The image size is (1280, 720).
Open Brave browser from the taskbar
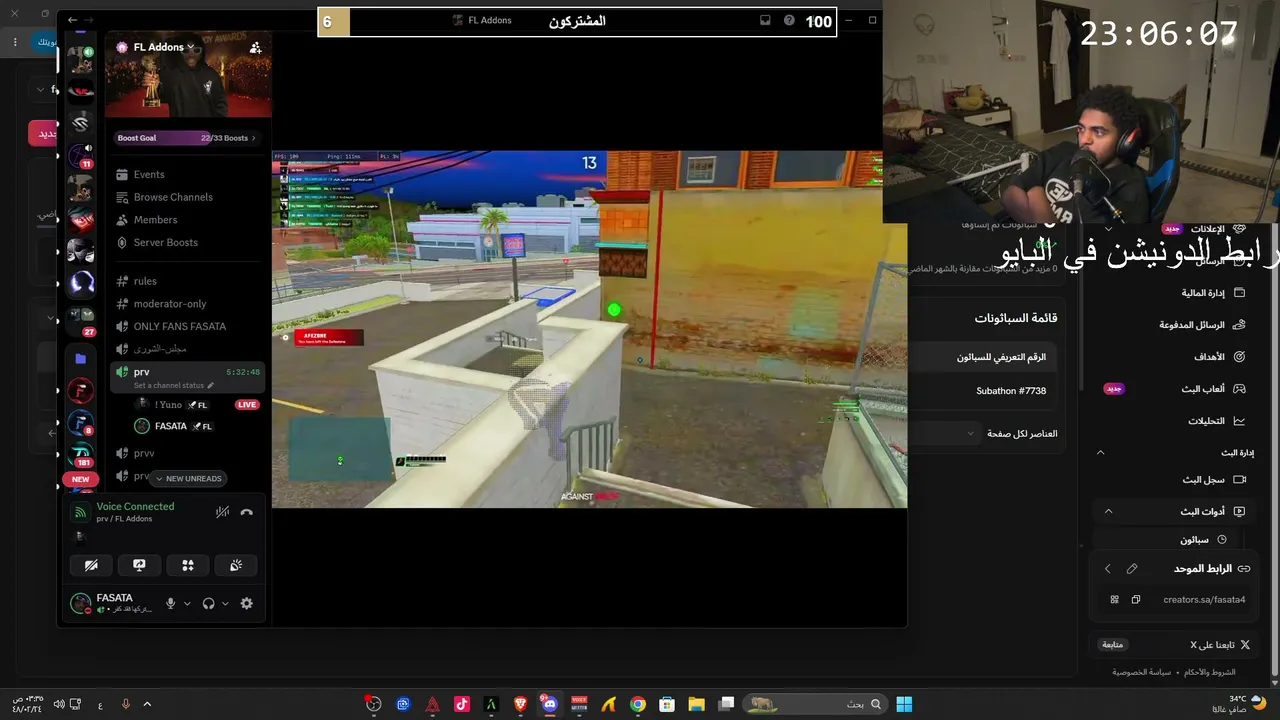pyautogui.click(x=520, y=704)
